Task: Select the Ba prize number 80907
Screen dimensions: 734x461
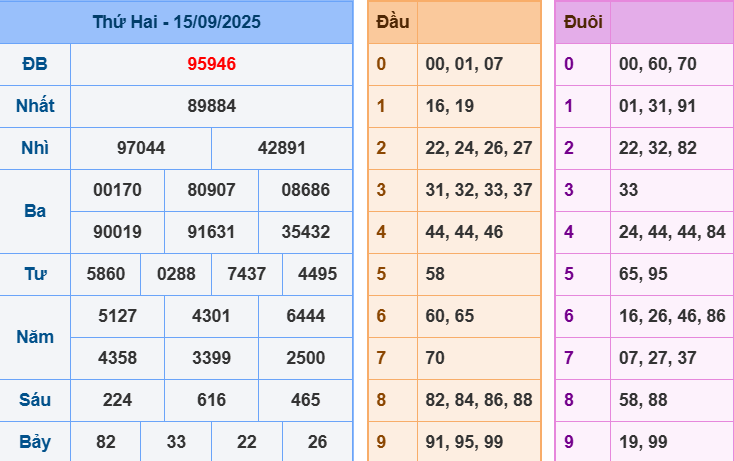Action: (x=211, y=190)
